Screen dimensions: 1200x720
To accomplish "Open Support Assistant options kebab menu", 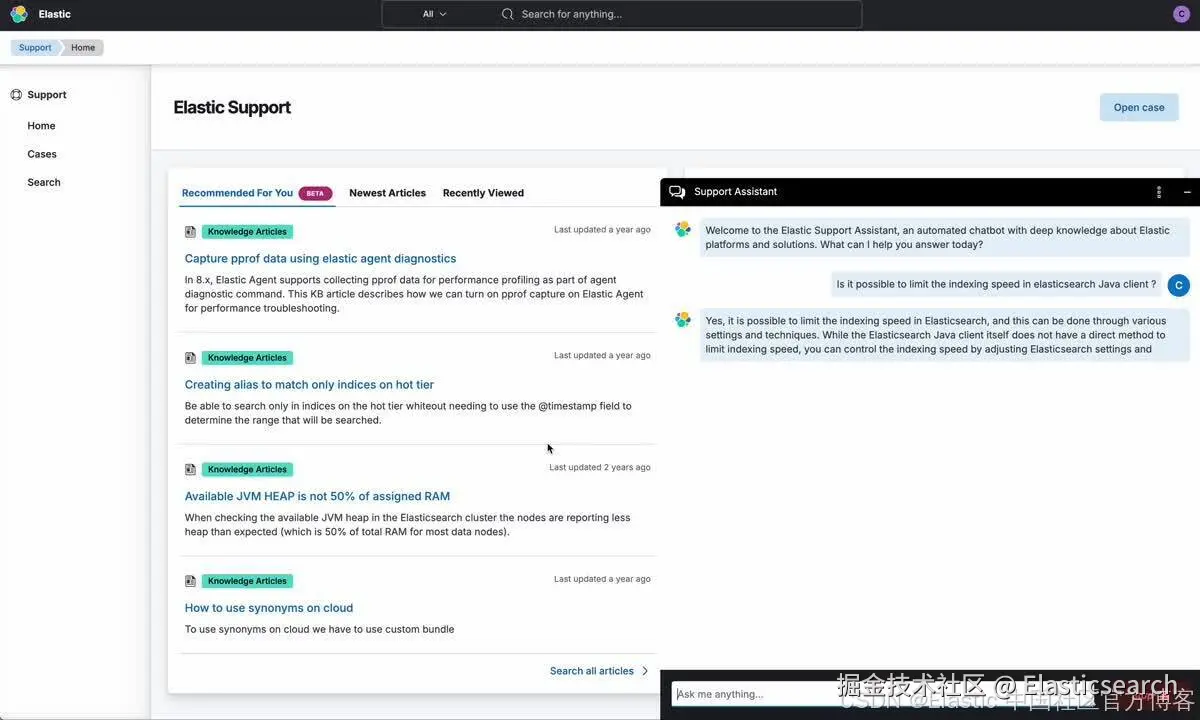I will [1159, 192].
